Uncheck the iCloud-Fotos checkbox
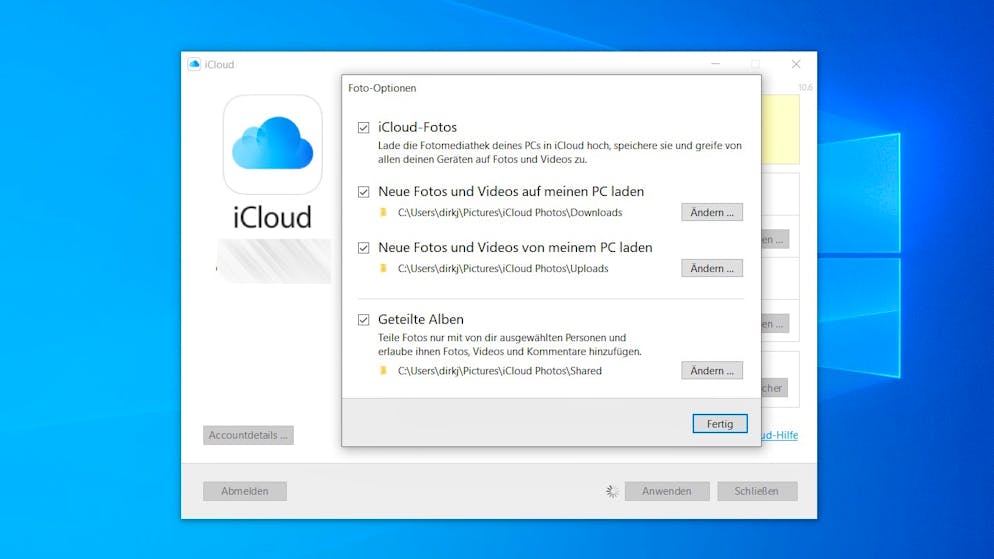 point(363,127)
